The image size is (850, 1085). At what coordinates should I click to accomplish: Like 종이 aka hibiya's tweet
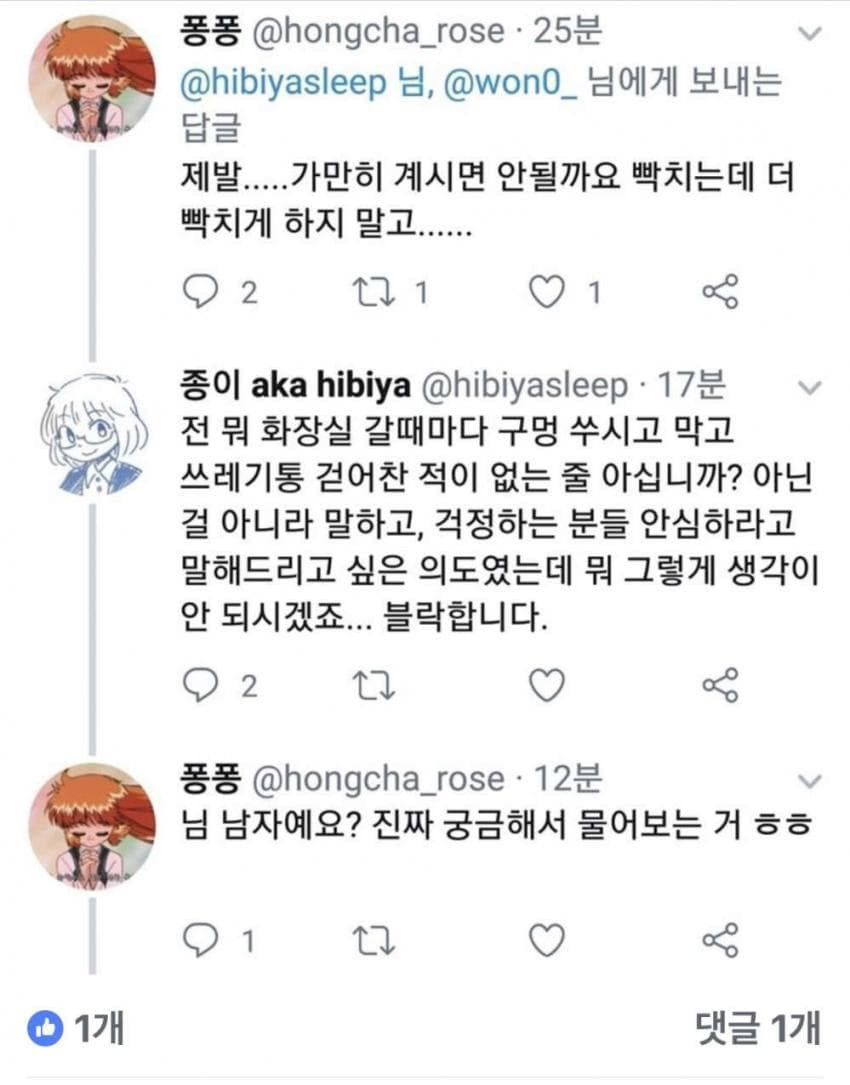coord(546,685)
